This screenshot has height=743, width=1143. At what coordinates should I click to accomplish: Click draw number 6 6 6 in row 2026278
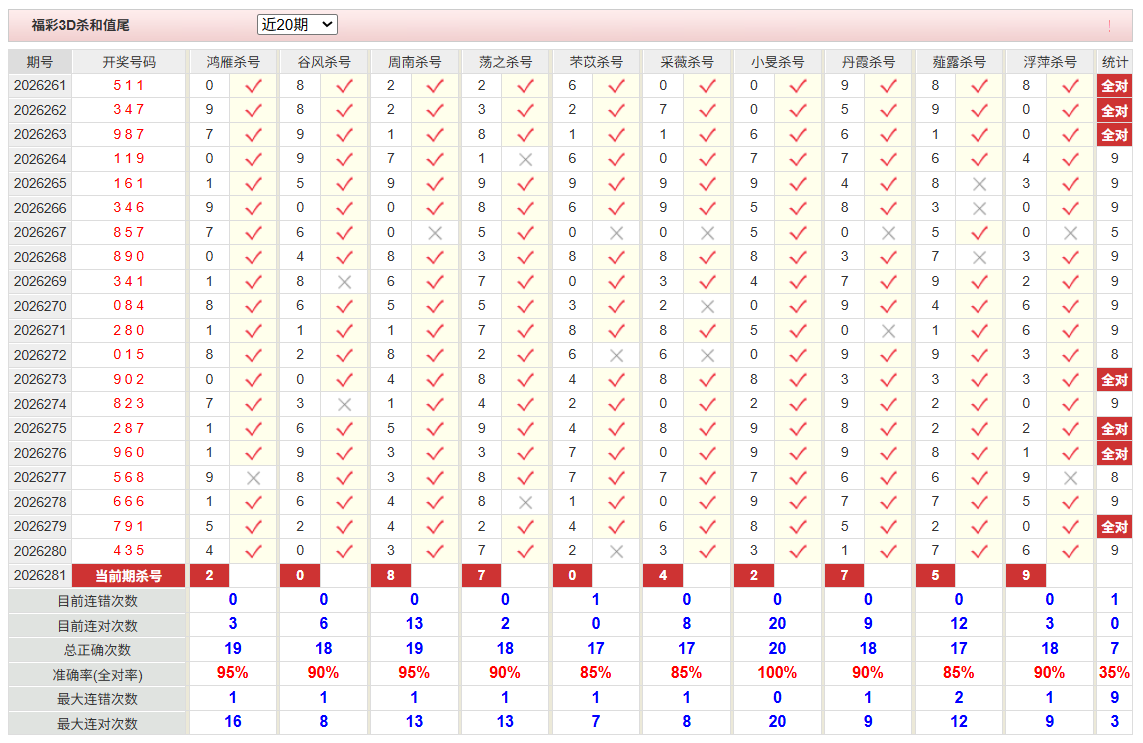pyautogui.click(x=129, y=502)
